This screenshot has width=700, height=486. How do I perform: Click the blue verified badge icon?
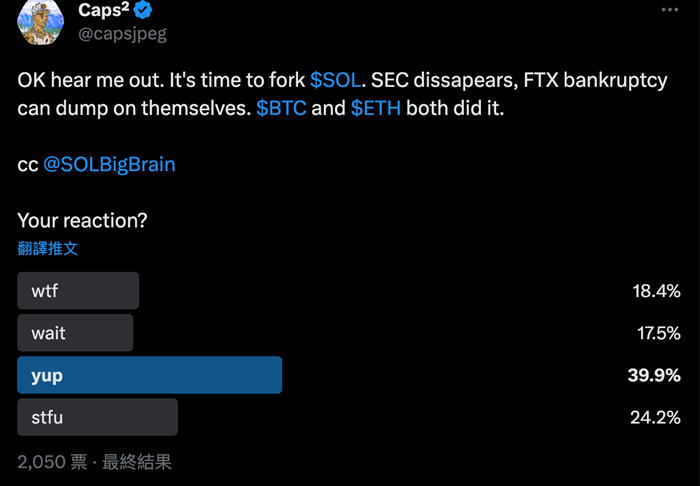(144, 11)
